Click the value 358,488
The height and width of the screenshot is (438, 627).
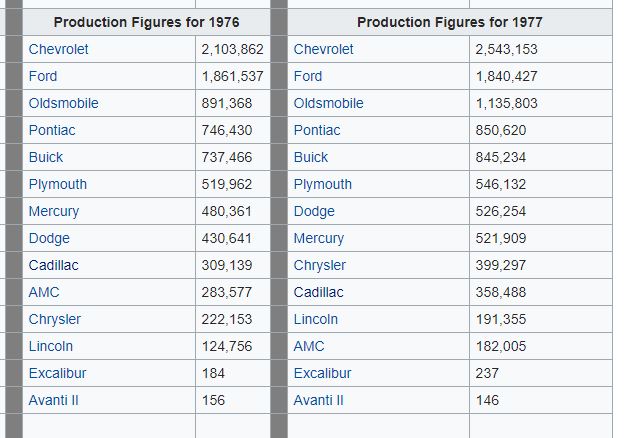pyautogui.click(x=501, y=292)
